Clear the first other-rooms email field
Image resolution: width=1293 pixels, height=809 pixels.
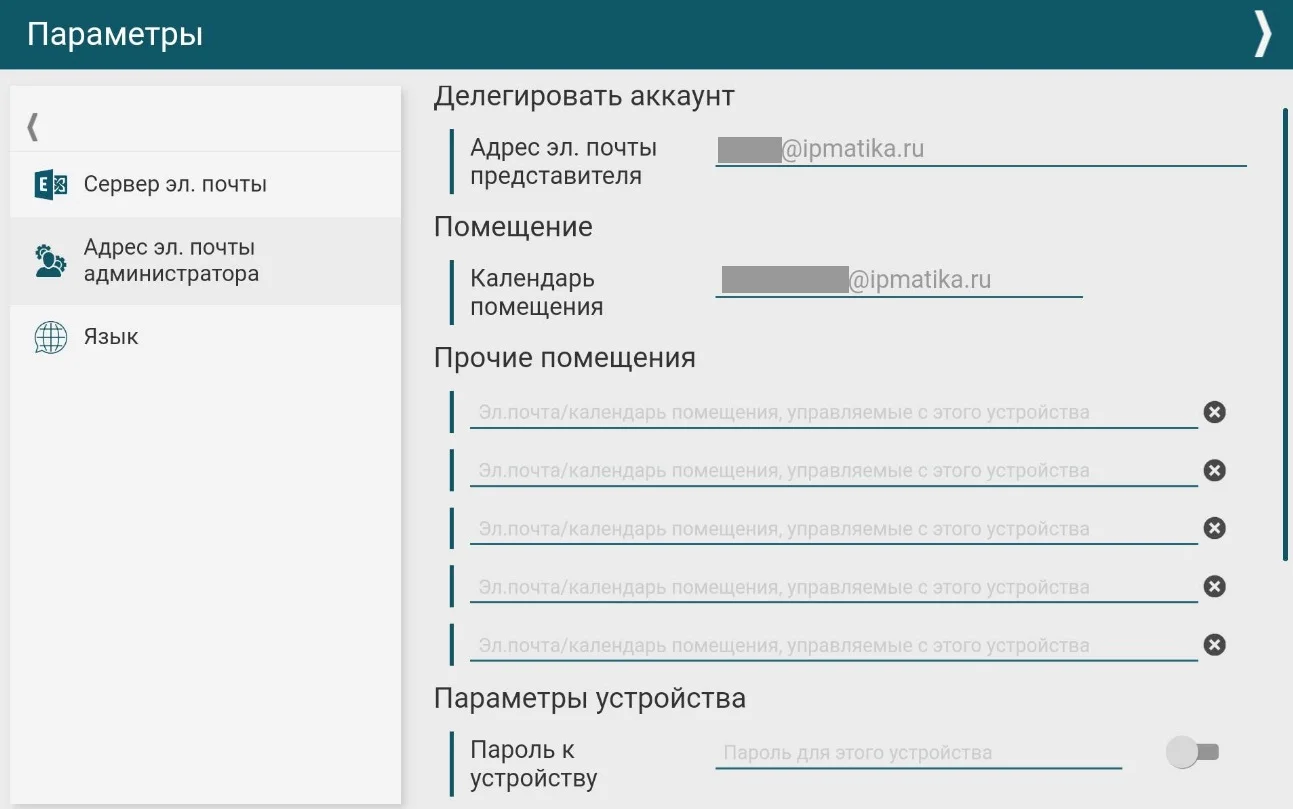coord(1214,412)
